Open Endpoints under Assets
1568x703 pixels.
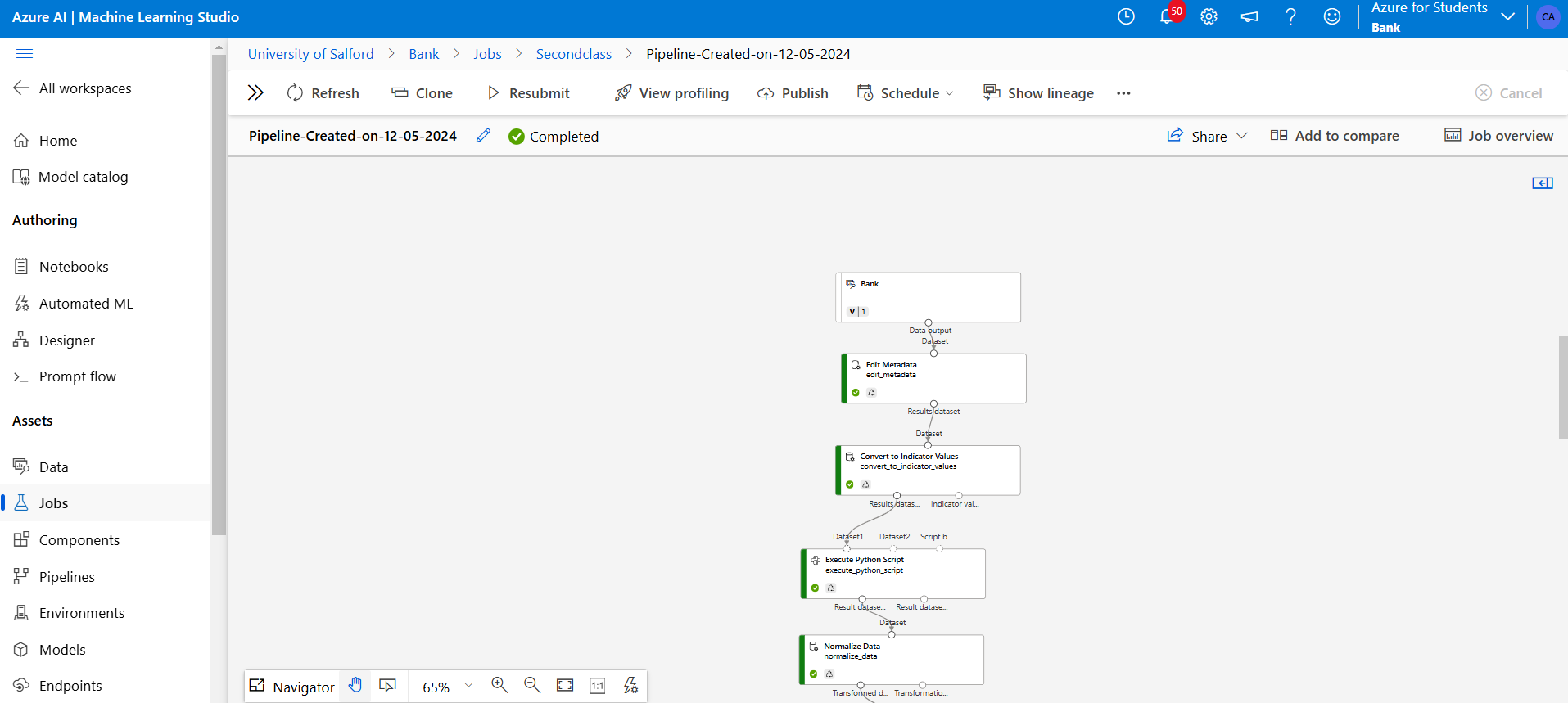pyautogui.click(x=57, y=686)
